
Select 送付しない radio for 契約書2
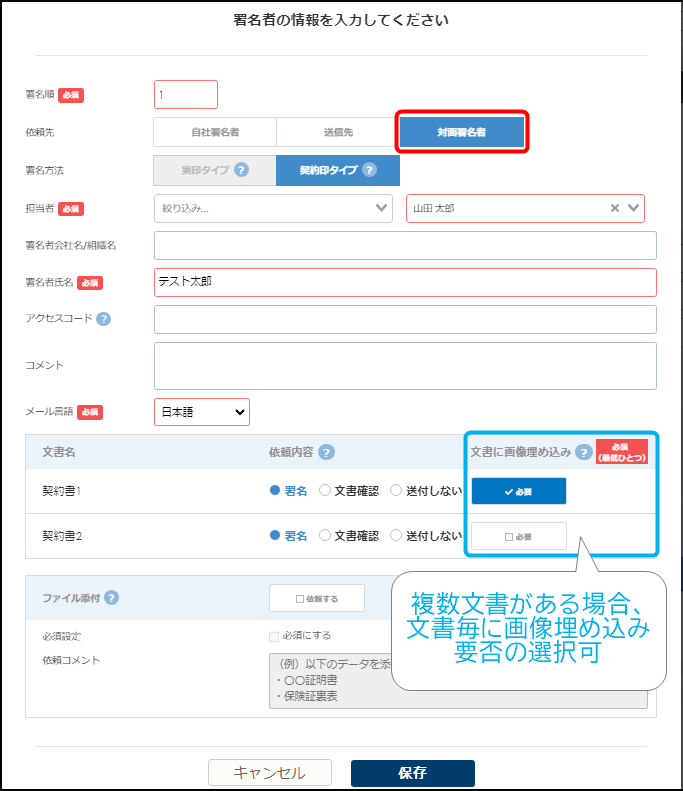pos(396,535)
